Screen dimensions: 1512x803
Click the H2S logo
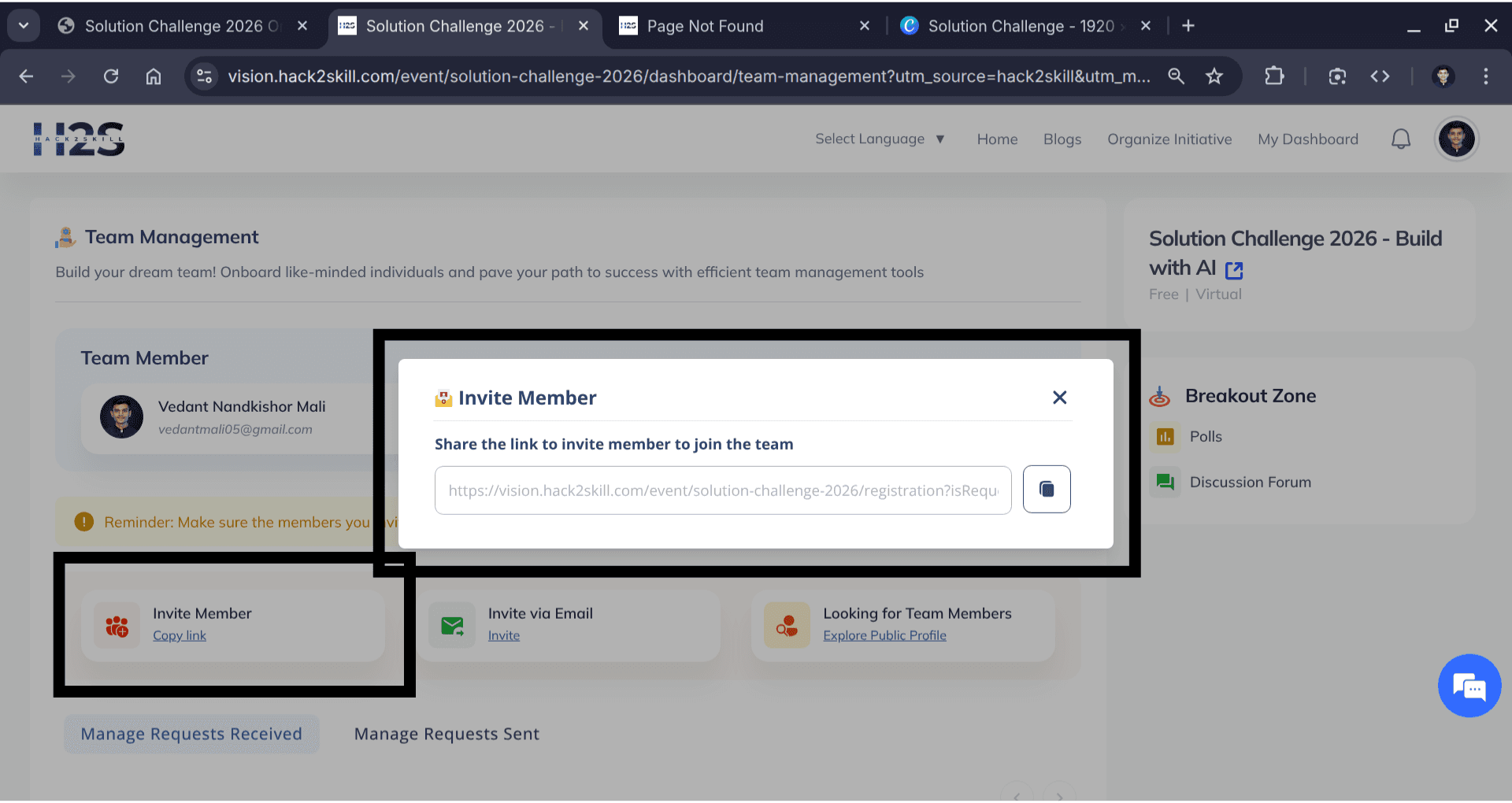(x=79, y=139)
